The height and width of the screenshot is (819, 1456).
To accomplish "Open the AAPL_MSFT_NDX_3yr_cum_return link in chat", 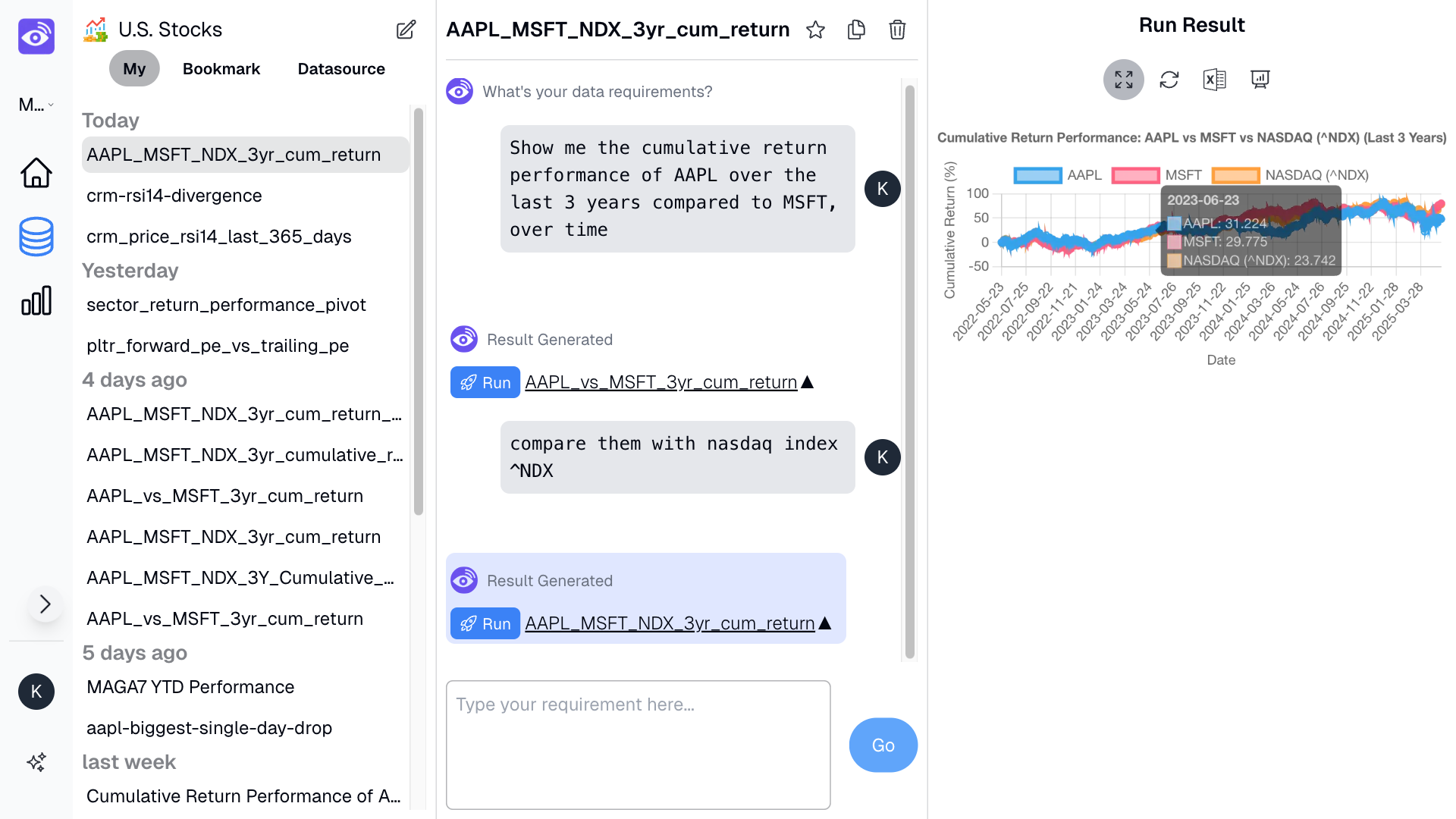I will (670, 623).
